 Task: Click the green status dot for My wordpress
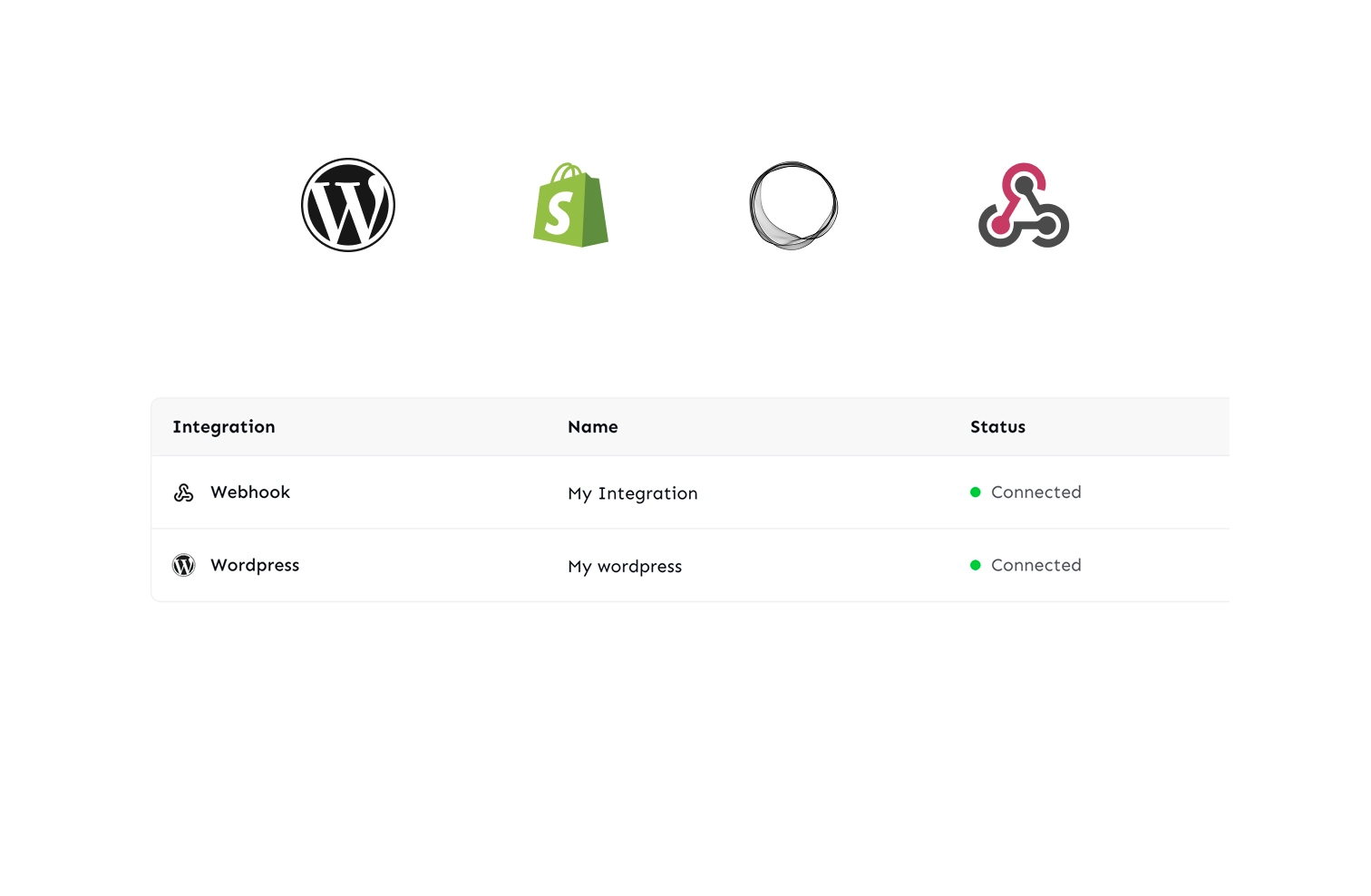[x=975, y=565]
